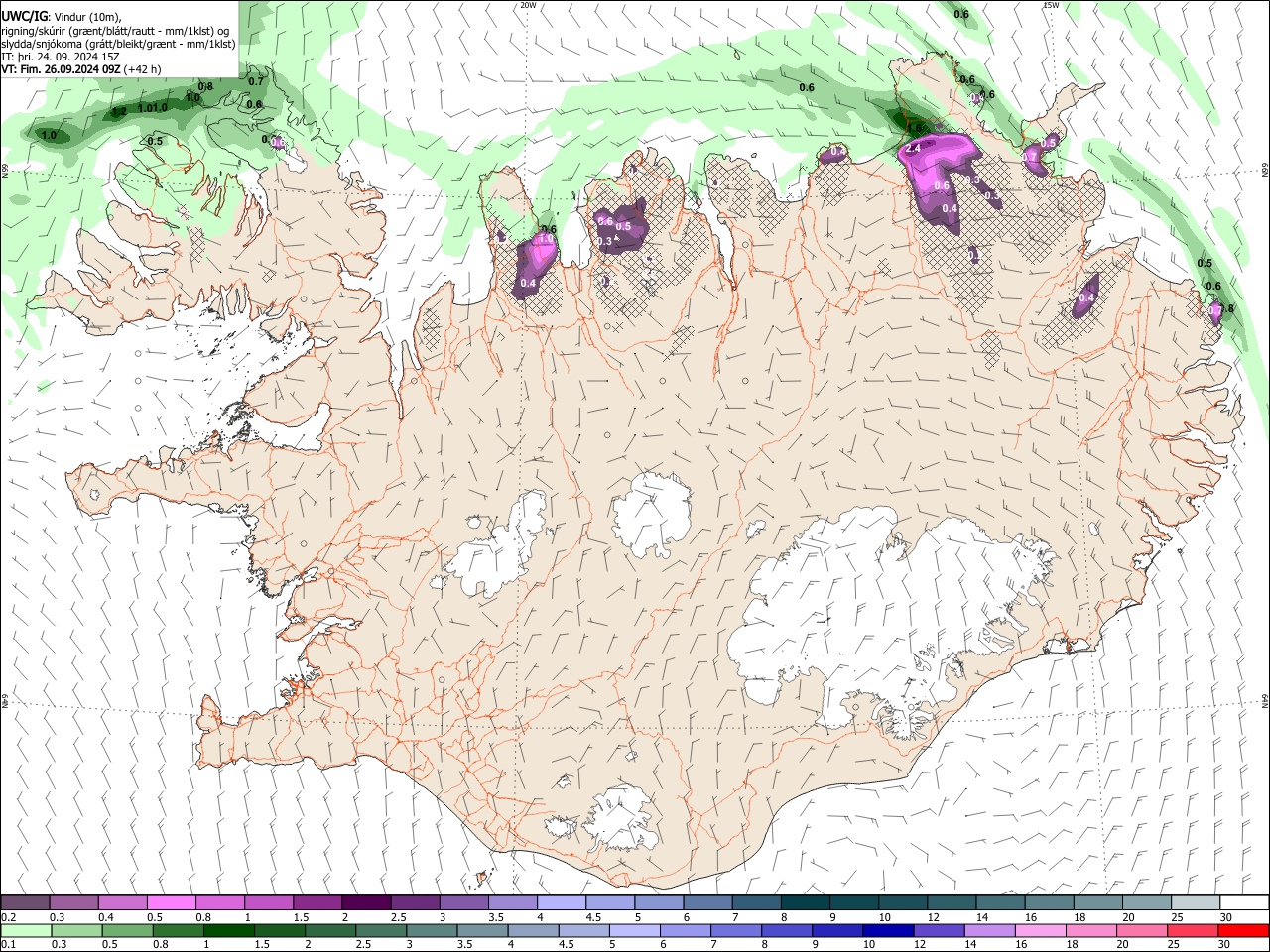Click the 'VT: Fim. 26.09.2024 09Z (+42 h)' line
The image size is (1270, 952).
tap(80, 69)
